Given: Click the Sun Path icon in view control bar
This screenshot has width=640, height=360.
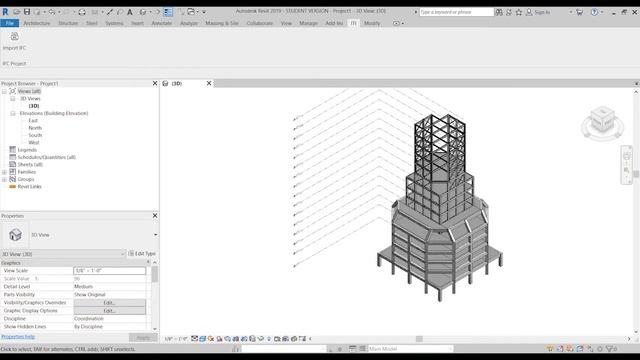Looking at the screenshot, I should tap(211, 338).
